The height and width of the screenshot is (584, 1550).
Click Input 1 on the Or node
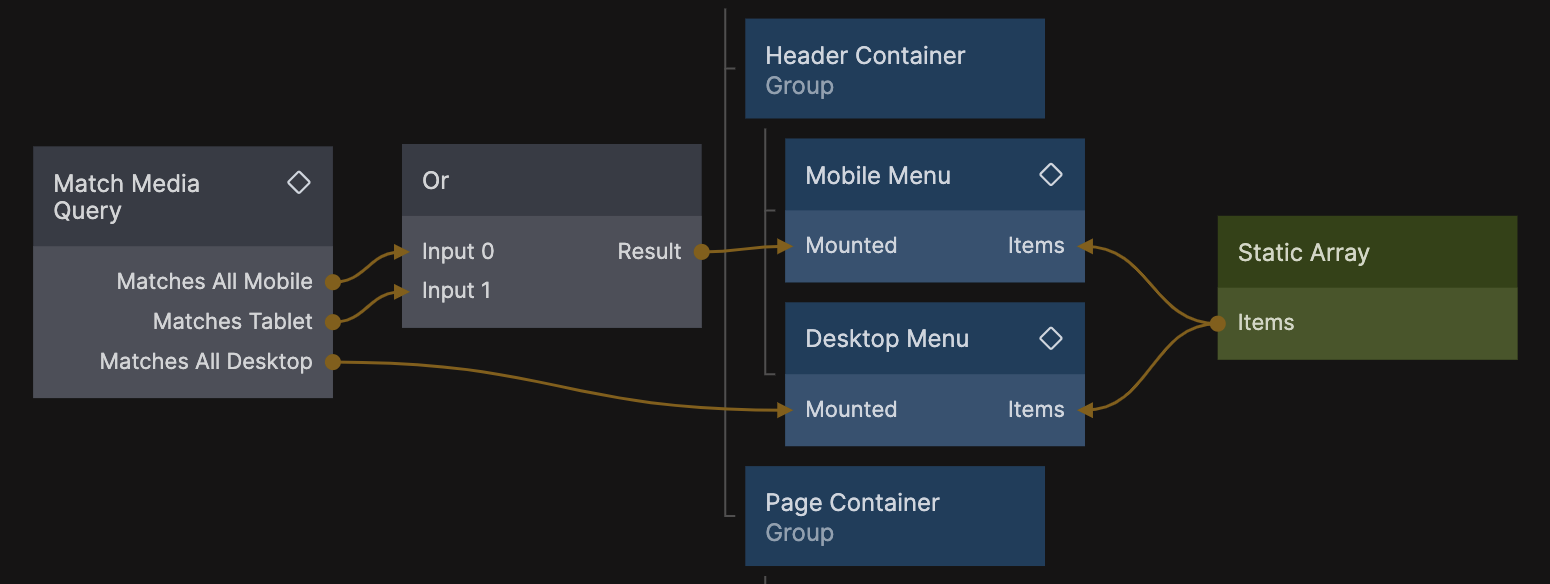[x=456, y=291]
